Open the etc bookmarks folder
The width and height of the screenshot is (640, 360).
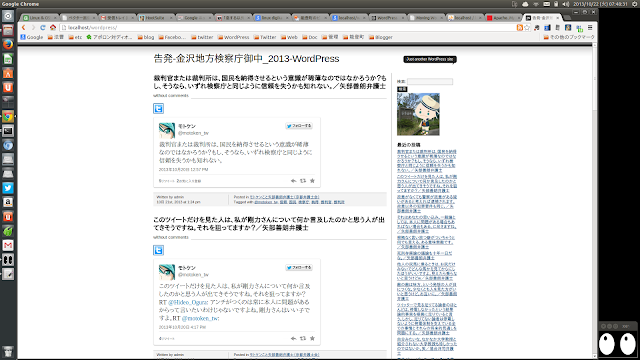[x=75, y=37]
